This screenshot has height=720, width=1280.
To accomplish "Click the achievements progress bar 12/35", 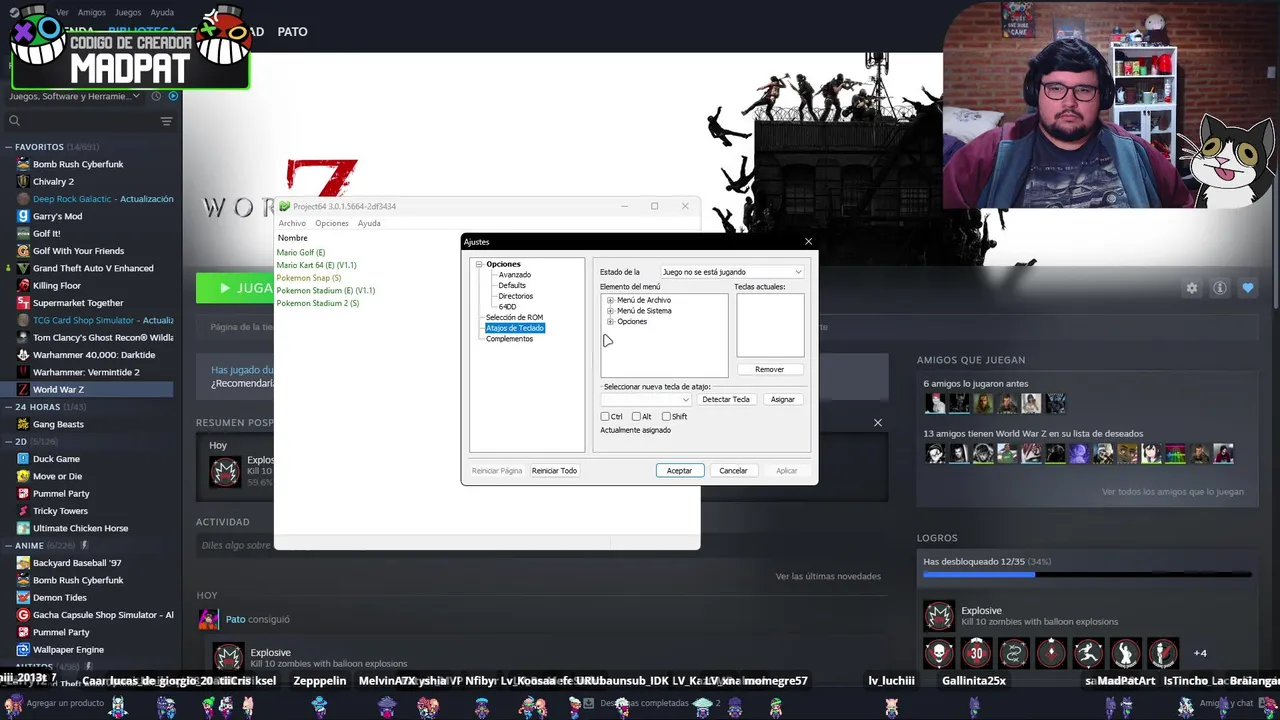I will tap(1087, 575).
